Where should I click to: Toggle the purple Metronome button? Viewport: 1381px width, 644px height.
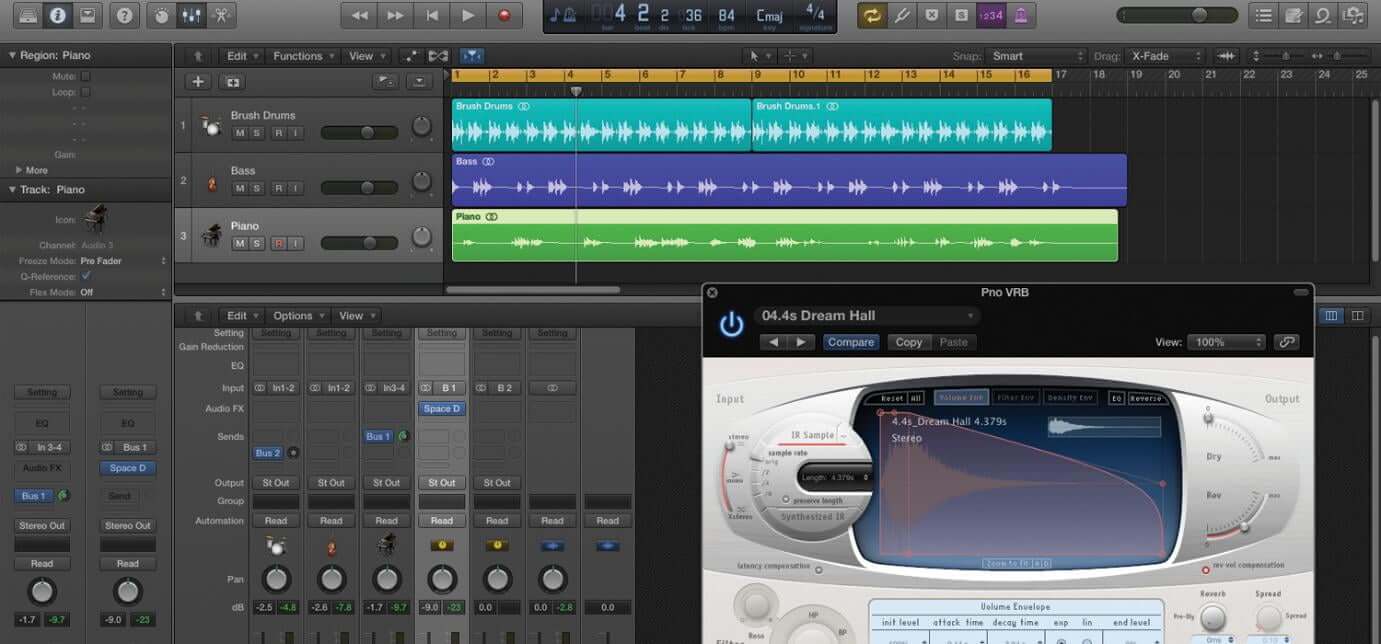point(1021,15)
